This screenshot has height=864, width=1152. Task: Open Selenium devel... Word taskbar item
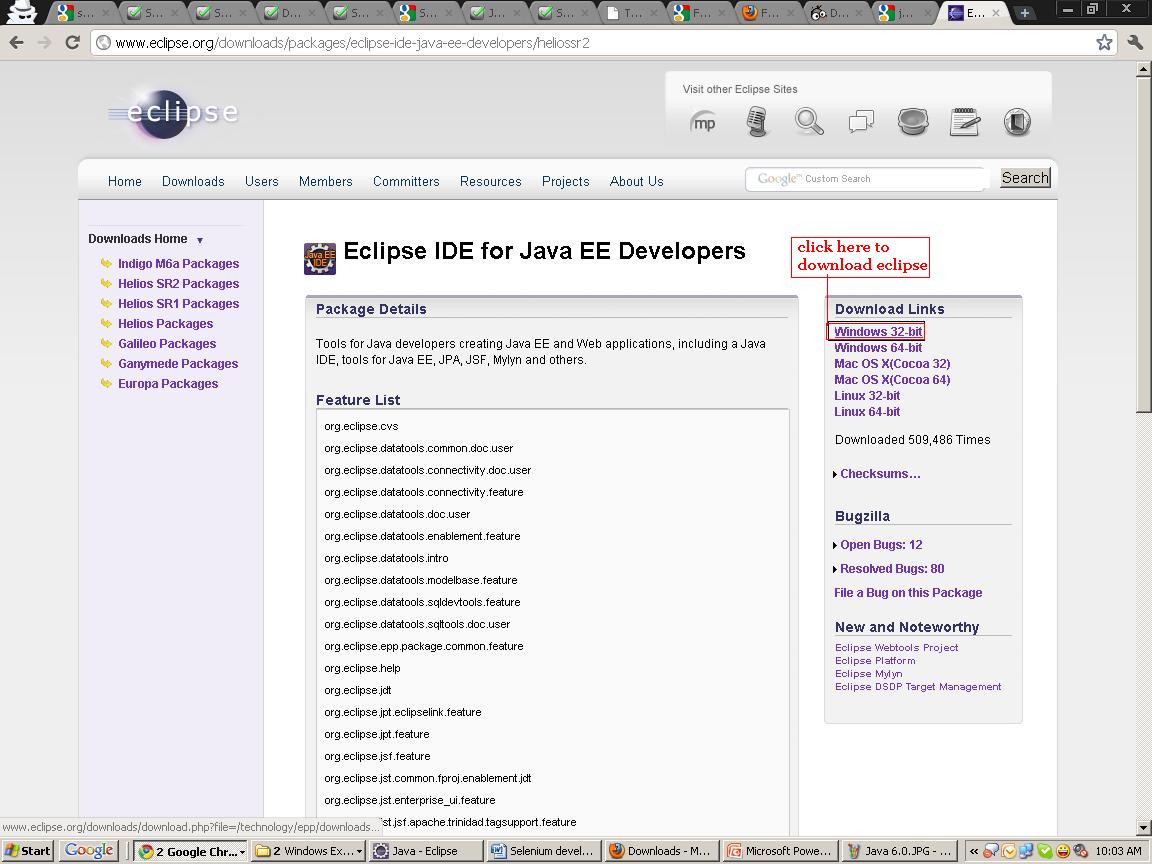pyautogui.click(x=543, y=851)
